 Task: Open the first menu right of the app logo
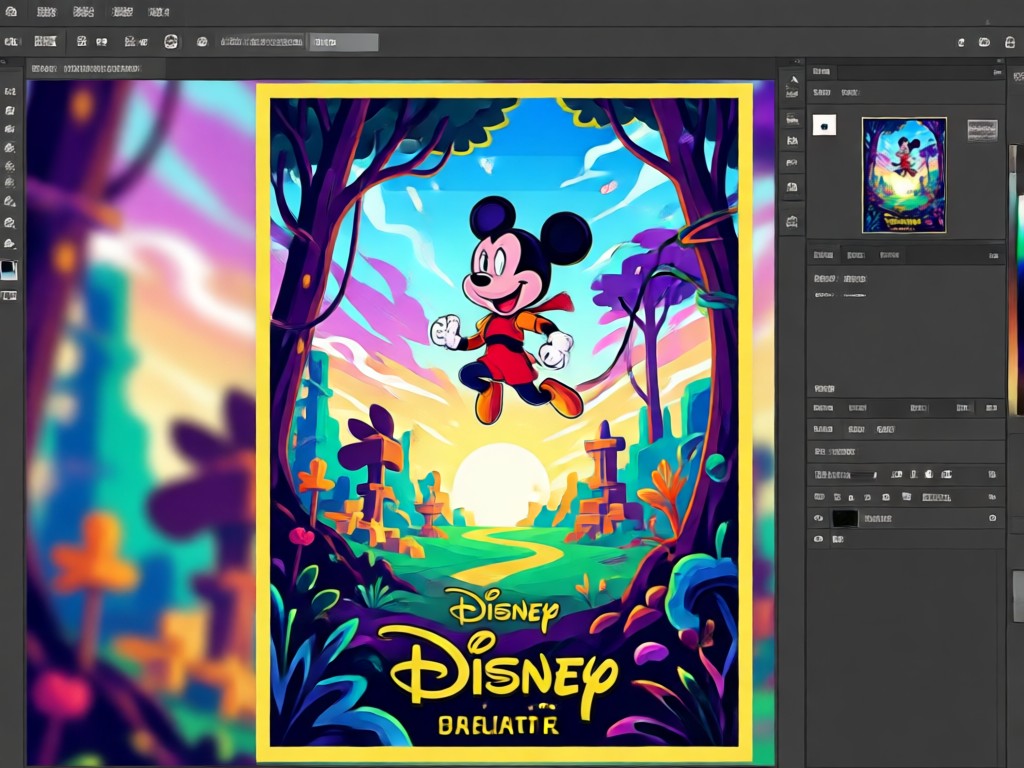pyautogui.click(x=46, y=12)
